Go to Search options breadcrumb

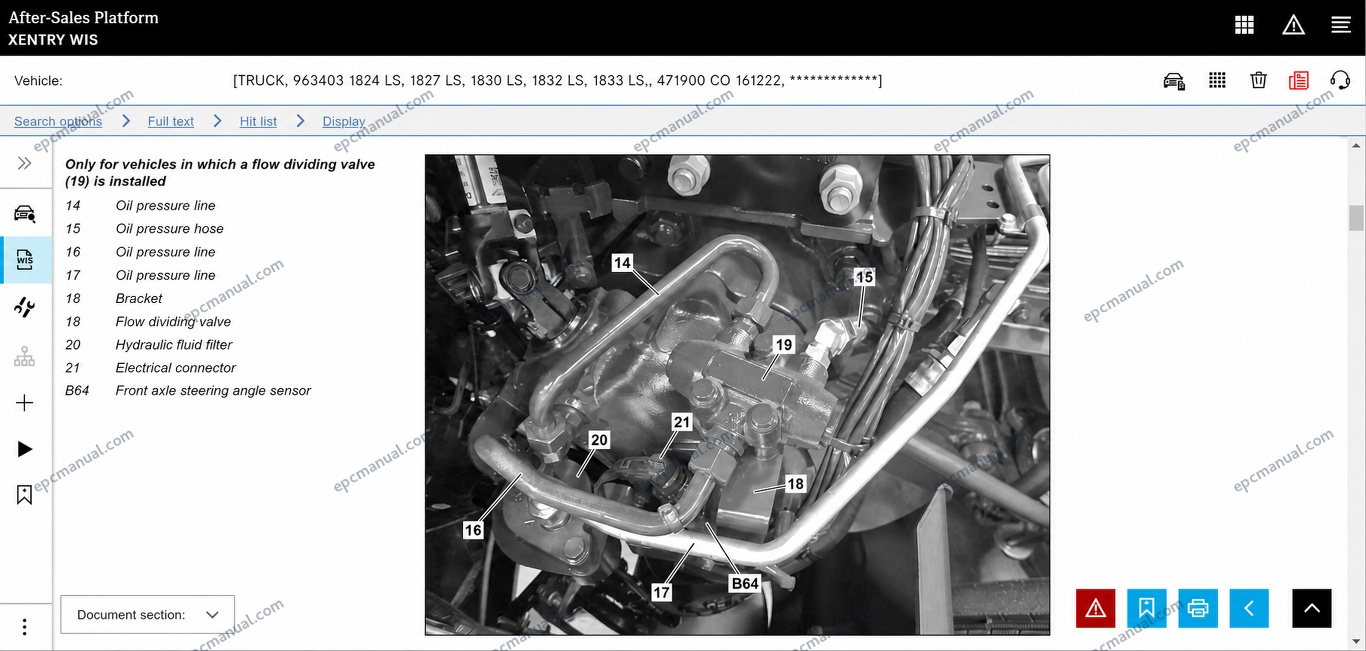58,121
